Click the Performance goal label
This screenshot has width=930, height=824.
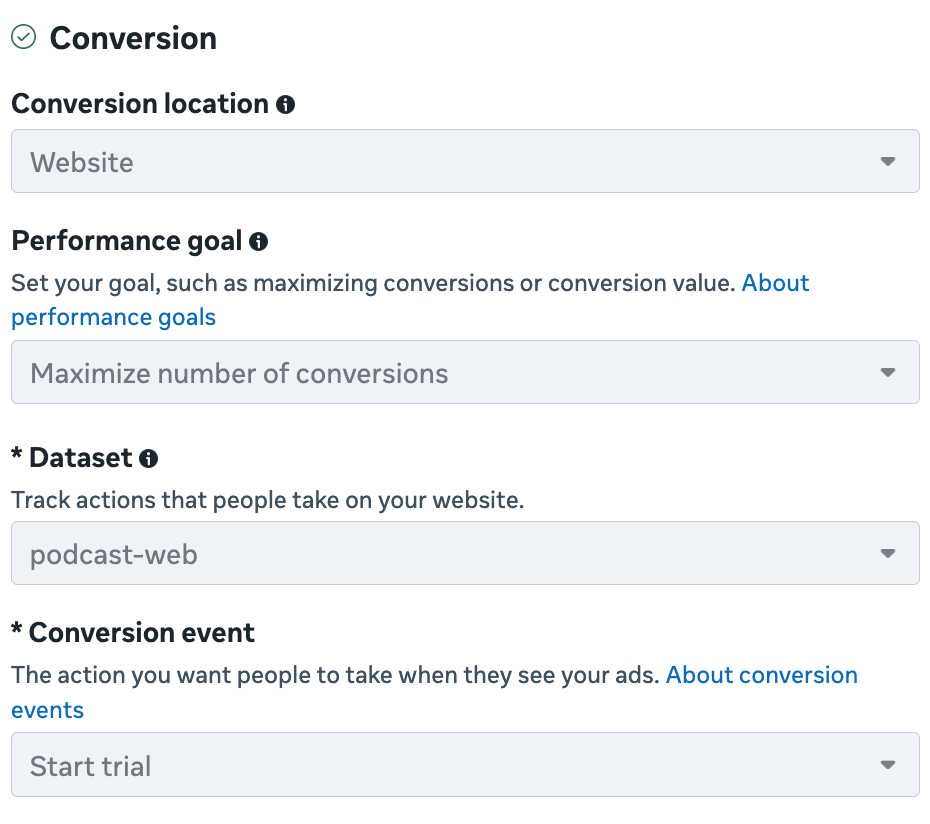126,241
